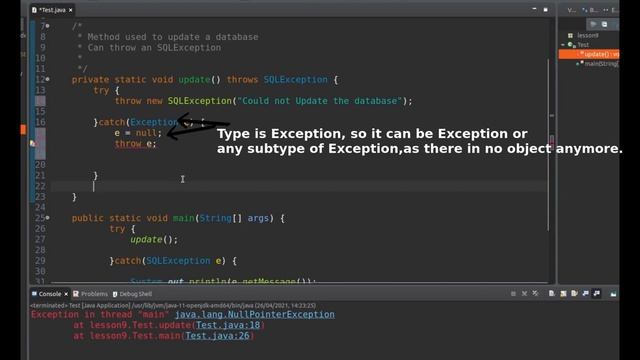Collapse the main method fold at line 25
The width and height of the screenshot is (640, 360).
[48, 218]
